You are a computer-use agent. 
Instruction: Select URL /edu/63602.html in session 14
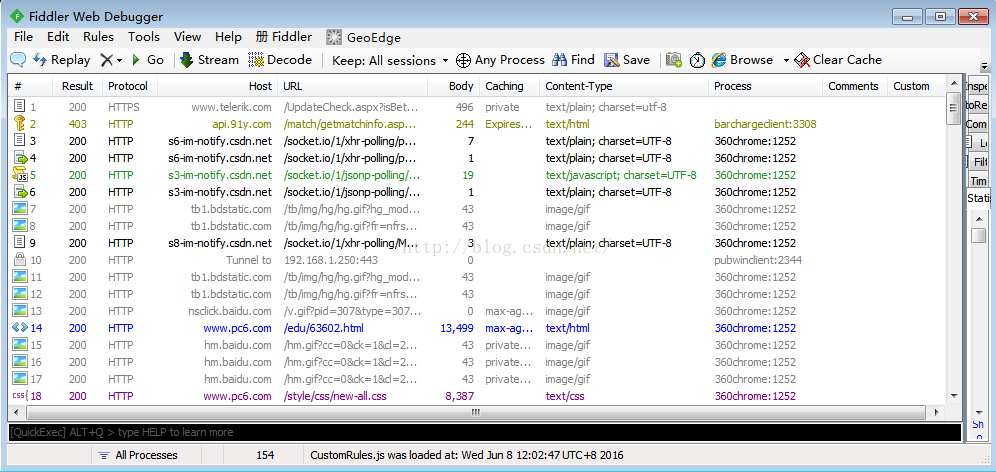[323, 328]
